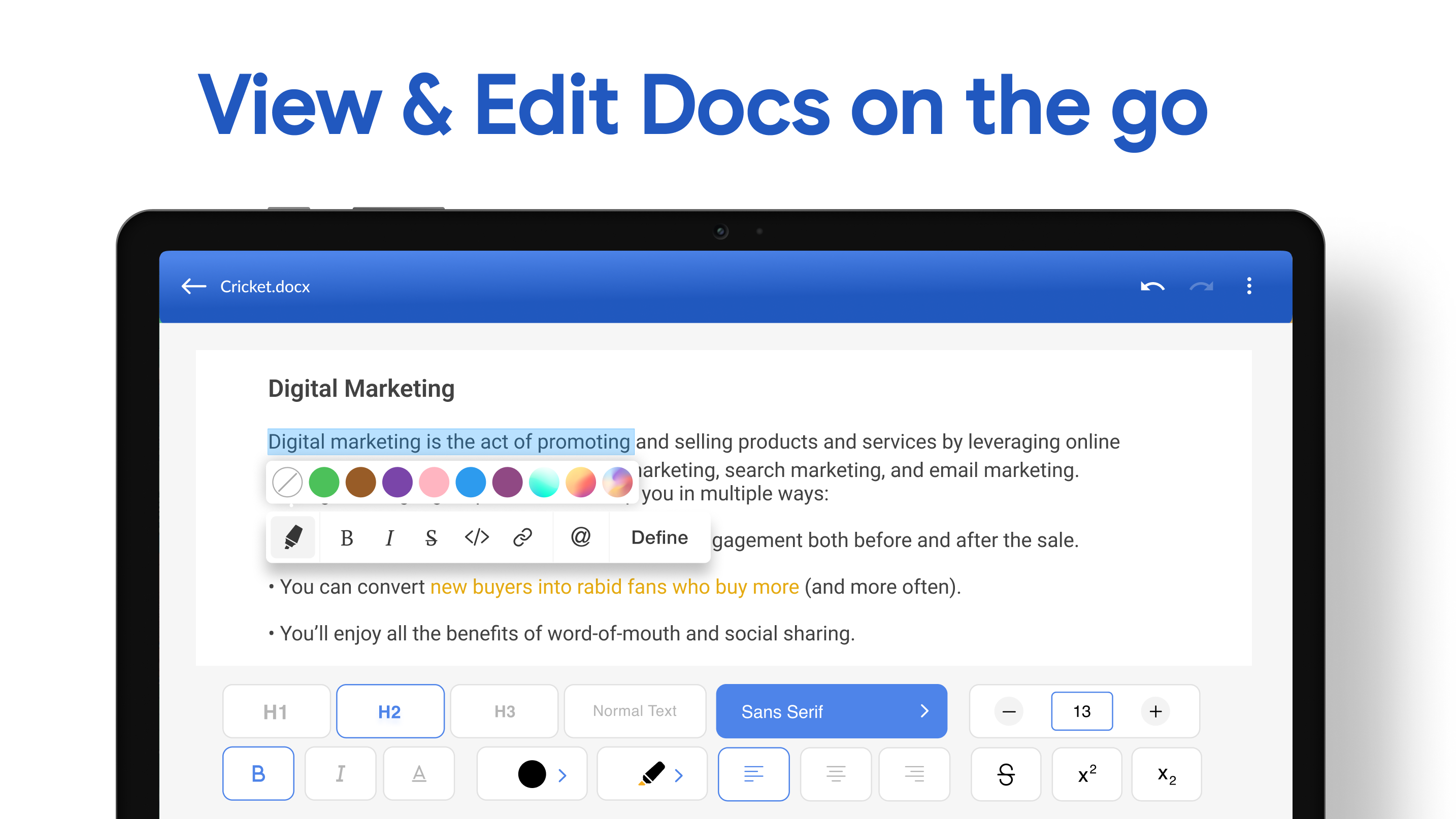Set paragraph style to H2
1456x819 pixels.
[390, 711]
